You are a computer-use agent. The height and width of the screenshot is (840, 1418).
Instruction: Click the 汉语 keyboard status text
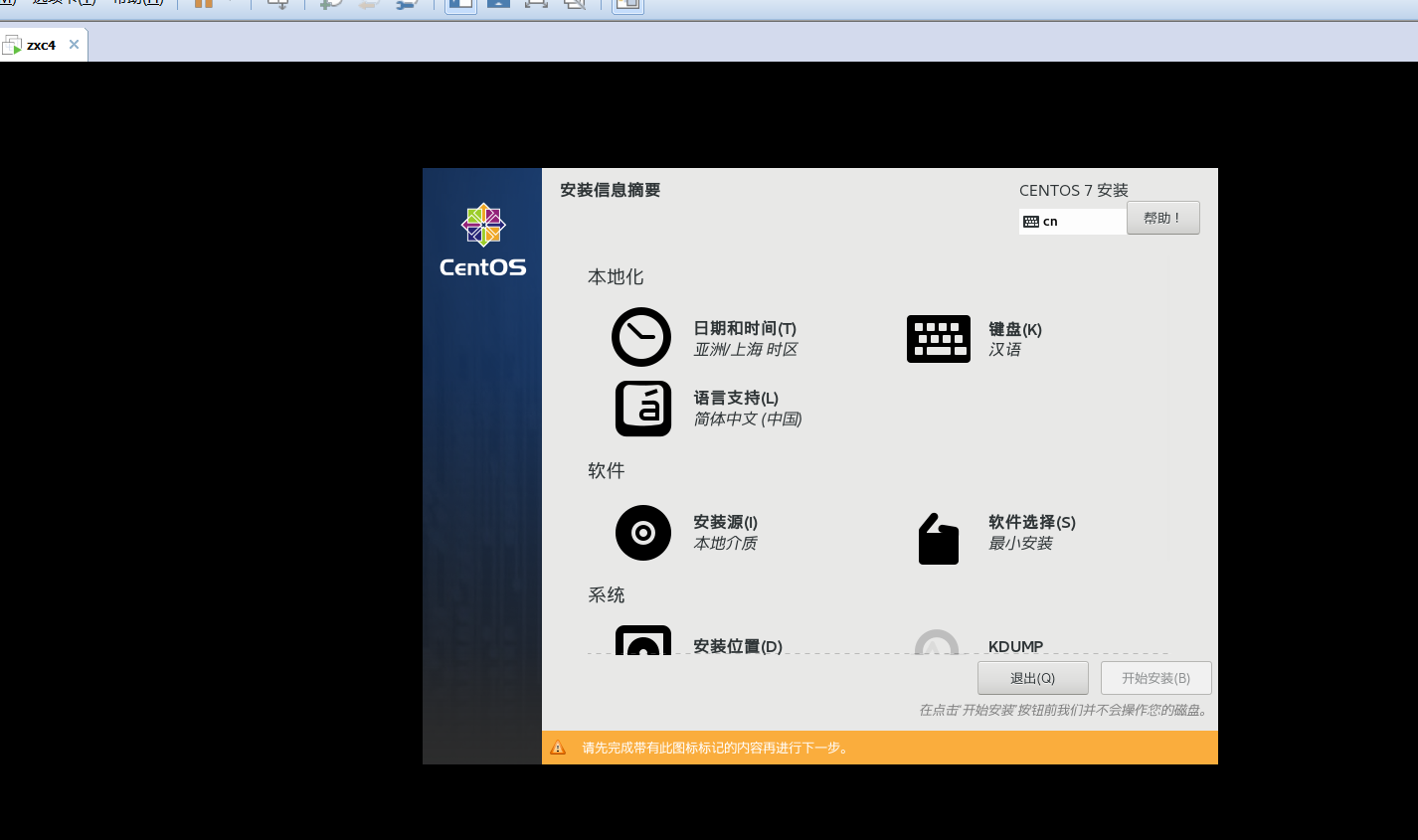[x=1004, y=349]
